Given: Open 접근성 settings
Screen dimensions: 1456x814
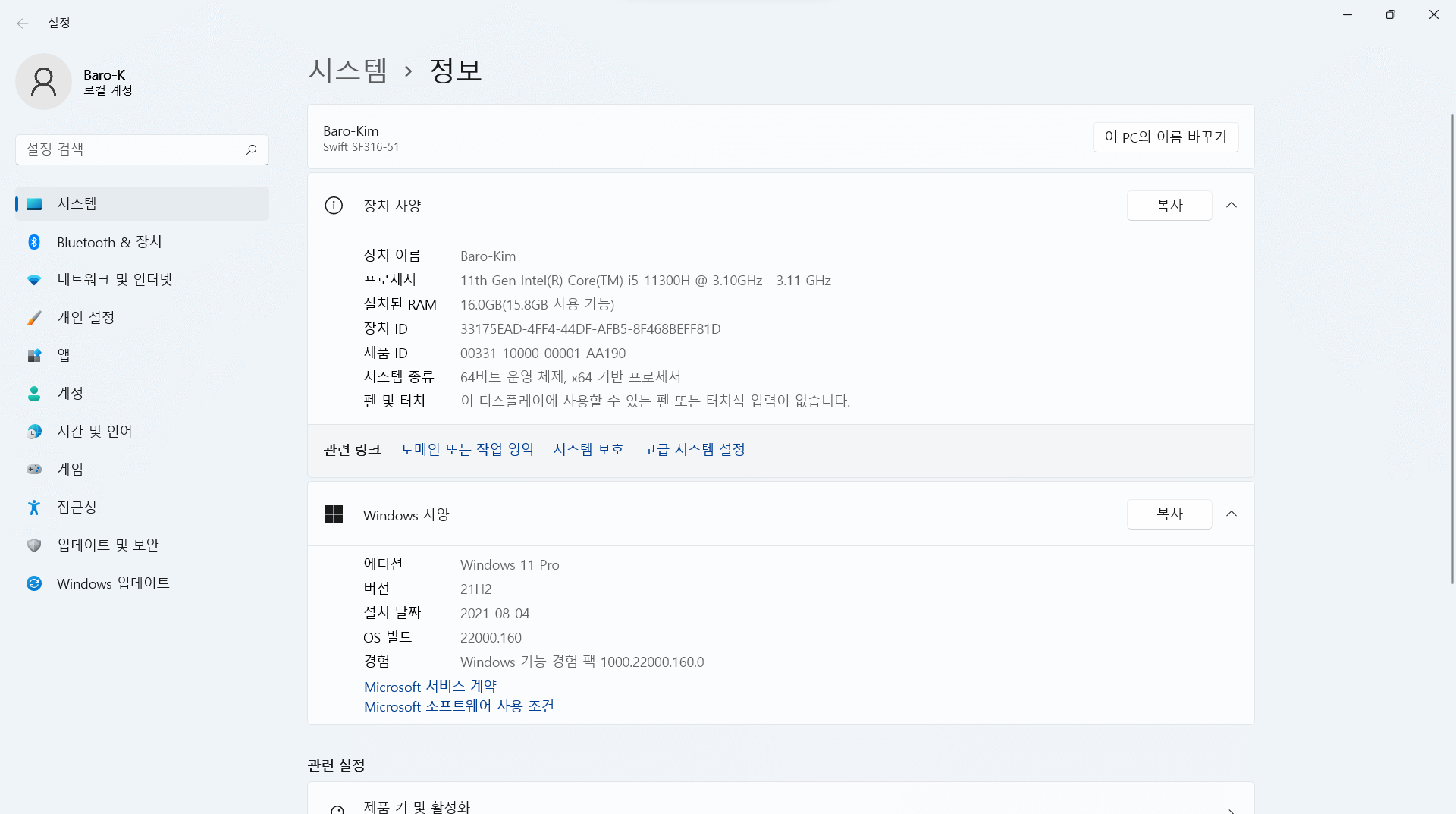Looking at the screenshot, I should [142, 508].
